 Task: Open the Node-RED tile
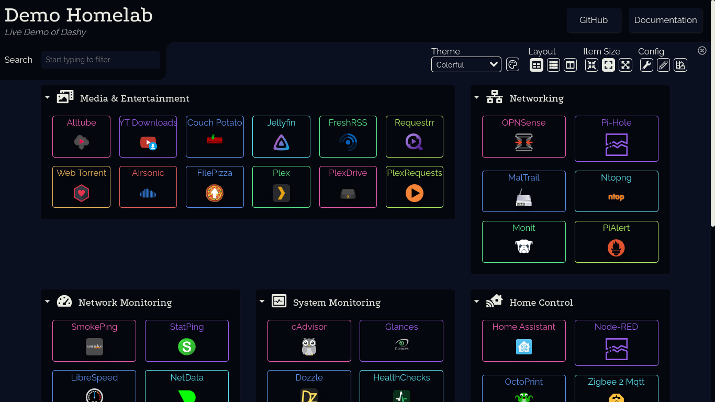pos(617,342)
